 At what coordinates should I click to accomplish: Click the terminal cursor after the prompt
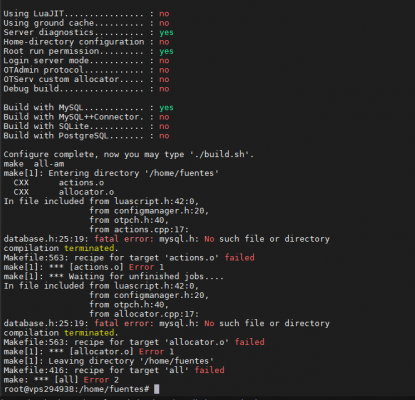tap(156, 389)
